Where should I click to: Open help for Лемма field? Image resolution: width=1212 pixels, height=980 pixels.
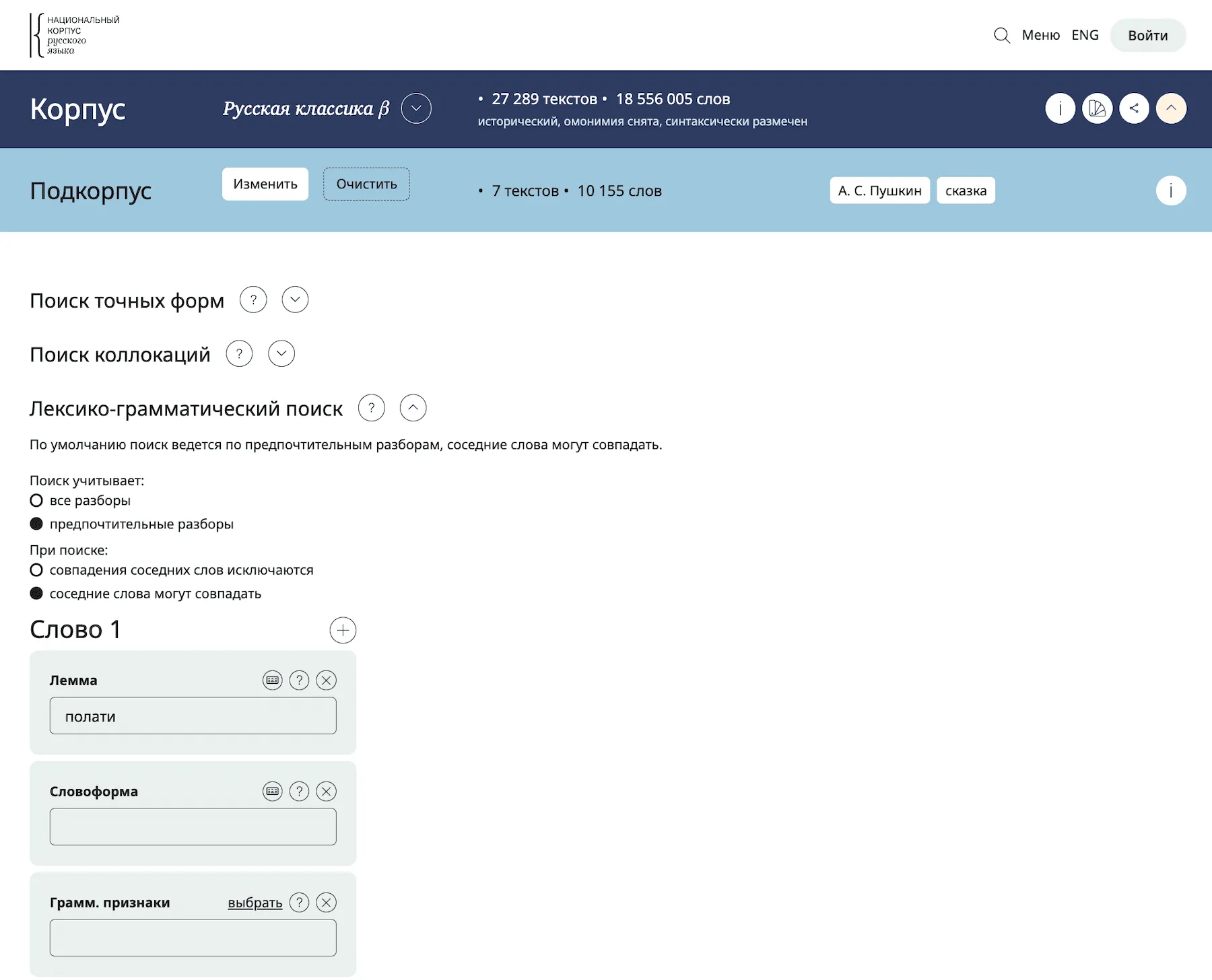coord(299,680)
